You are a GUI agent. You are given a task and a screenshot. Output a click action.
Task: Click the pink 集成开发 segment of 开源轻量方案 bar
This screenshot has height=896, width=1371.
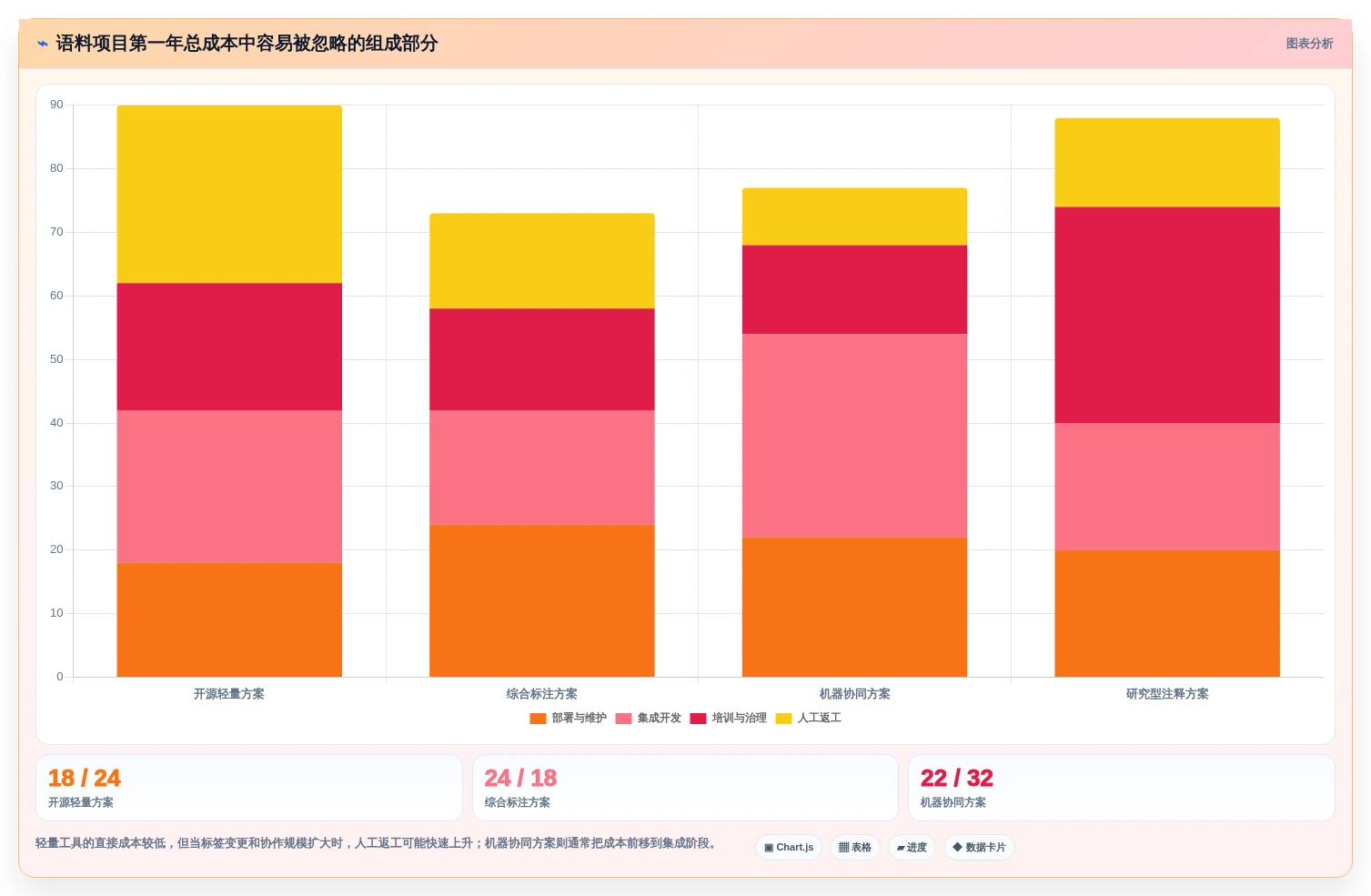coord(229,487)
